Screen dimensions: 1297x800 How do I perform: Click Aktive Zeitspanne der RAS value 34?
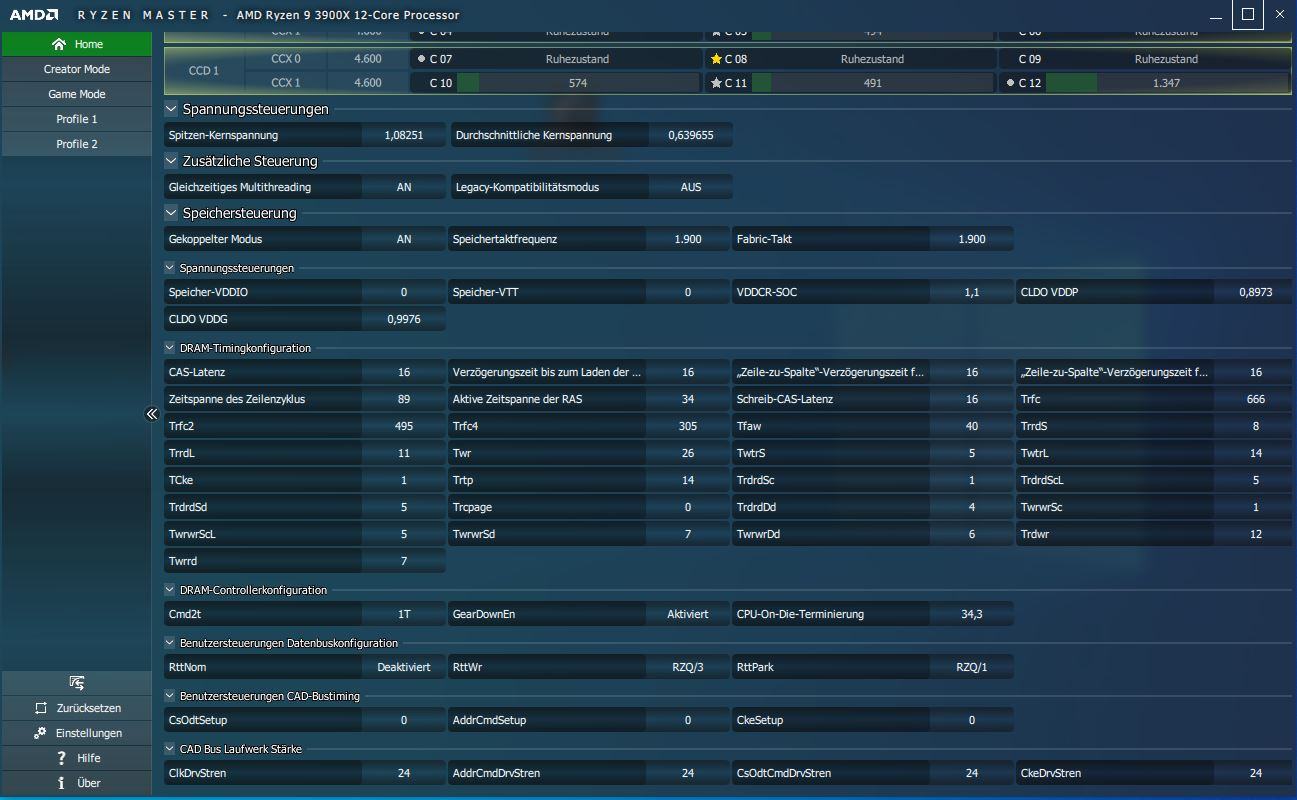click(x=688, y=399)
